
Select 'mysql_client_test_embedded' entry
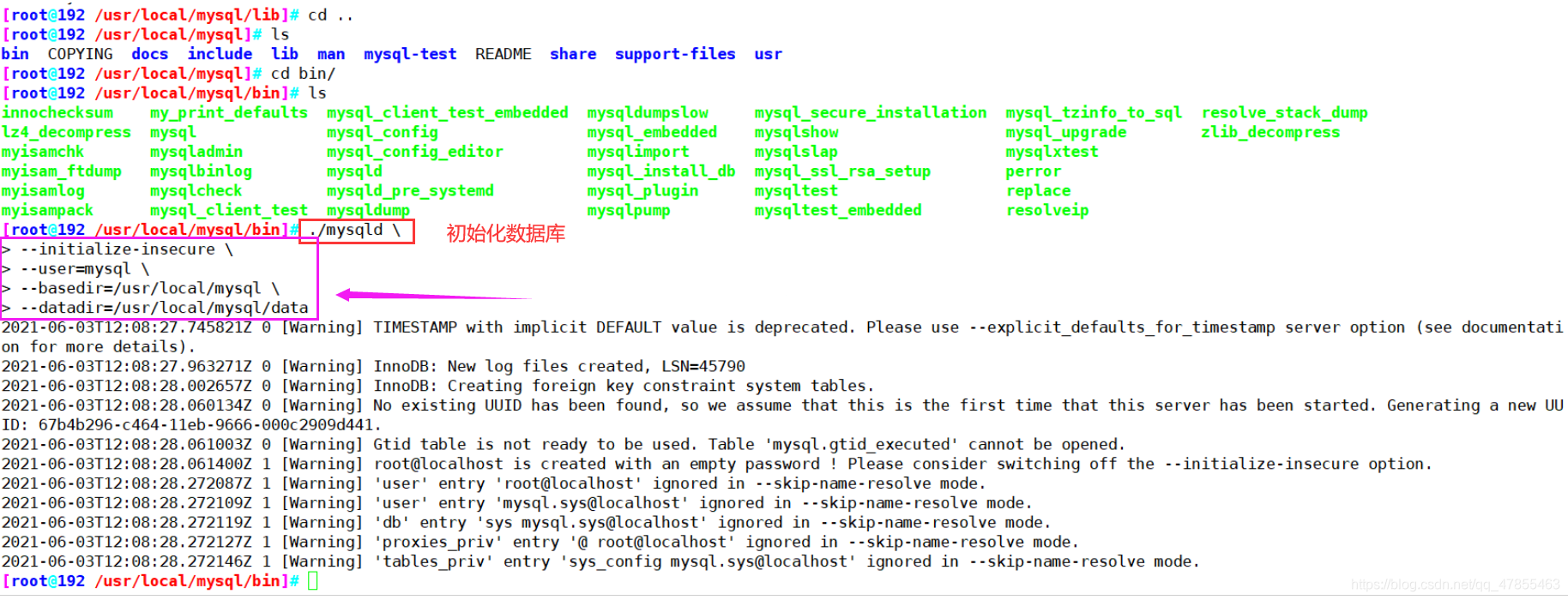(x=448, y=112)
